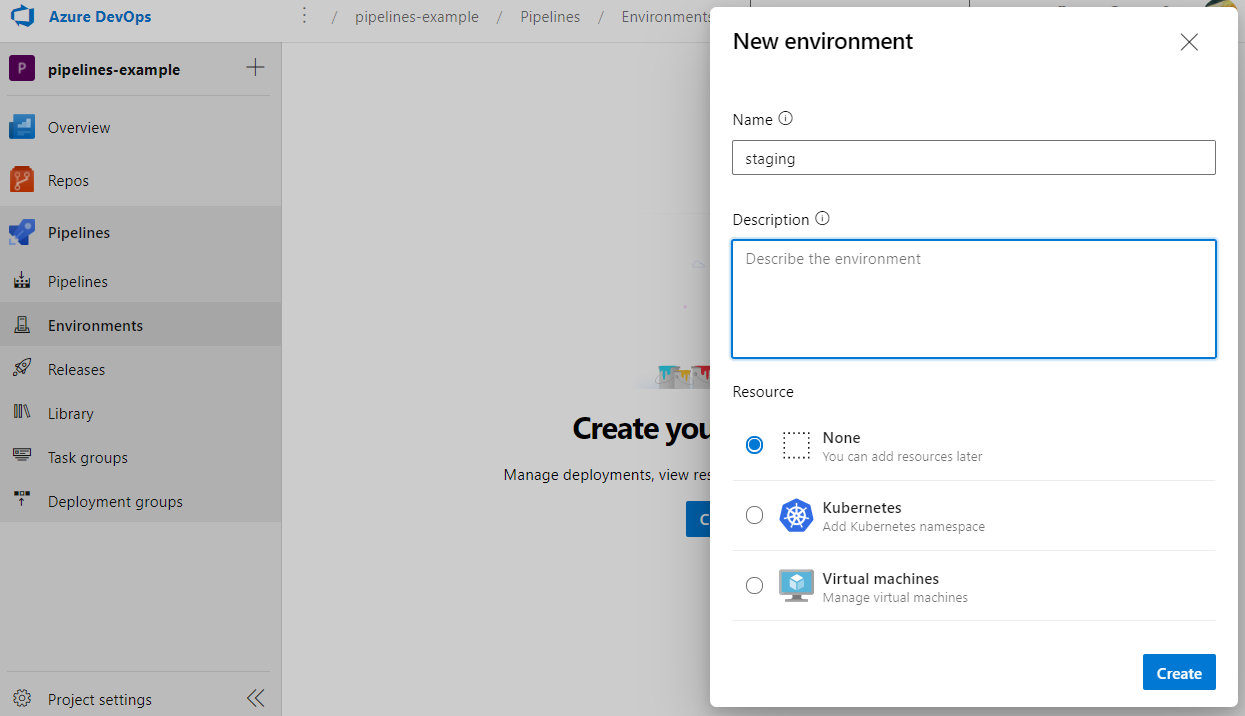
Task: Click the Repos icon
Action: (22, 180)
